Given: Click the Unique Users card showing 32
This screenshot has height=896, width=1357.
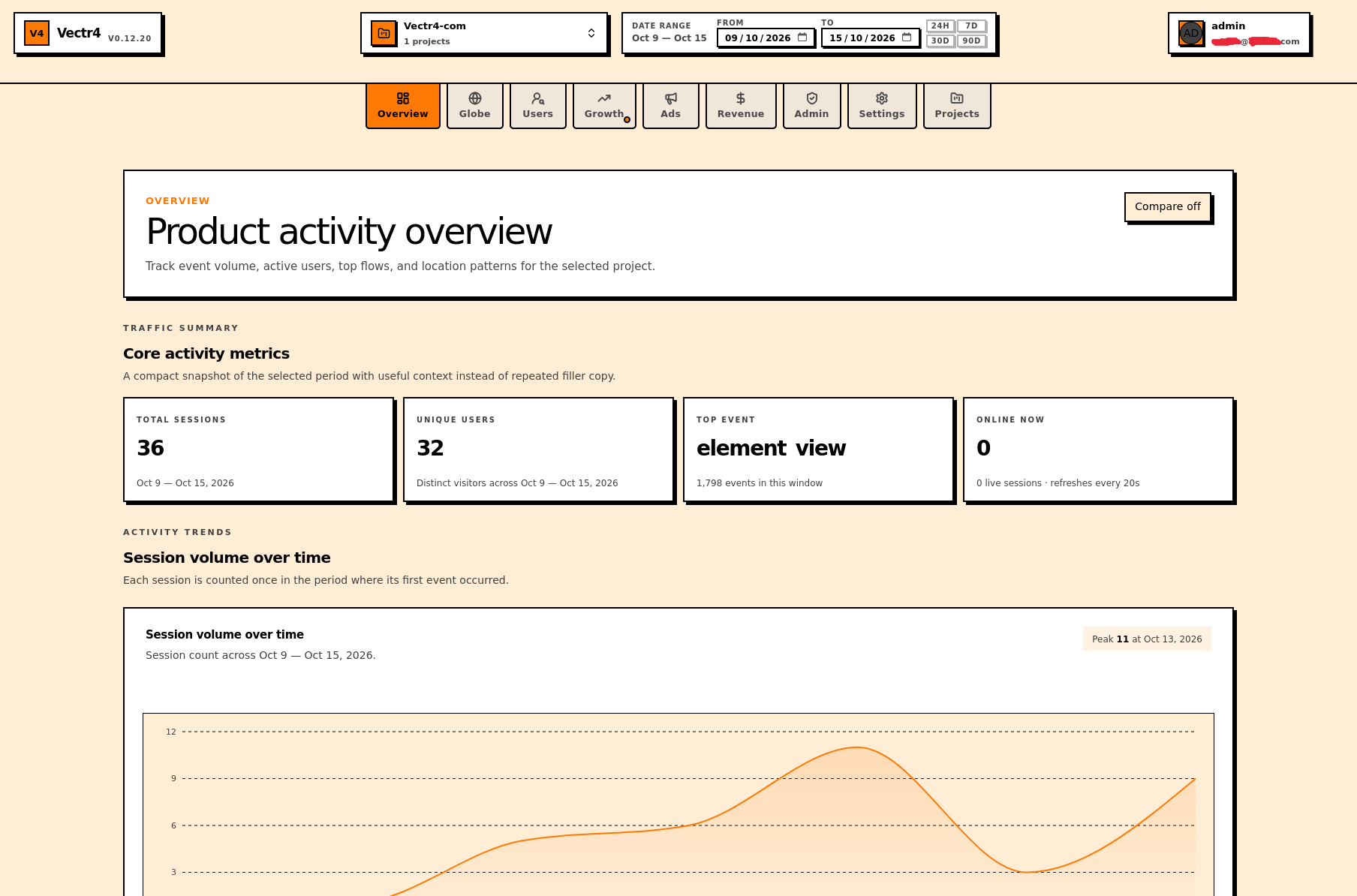Looking at the screenshot, I should point(539,450).
